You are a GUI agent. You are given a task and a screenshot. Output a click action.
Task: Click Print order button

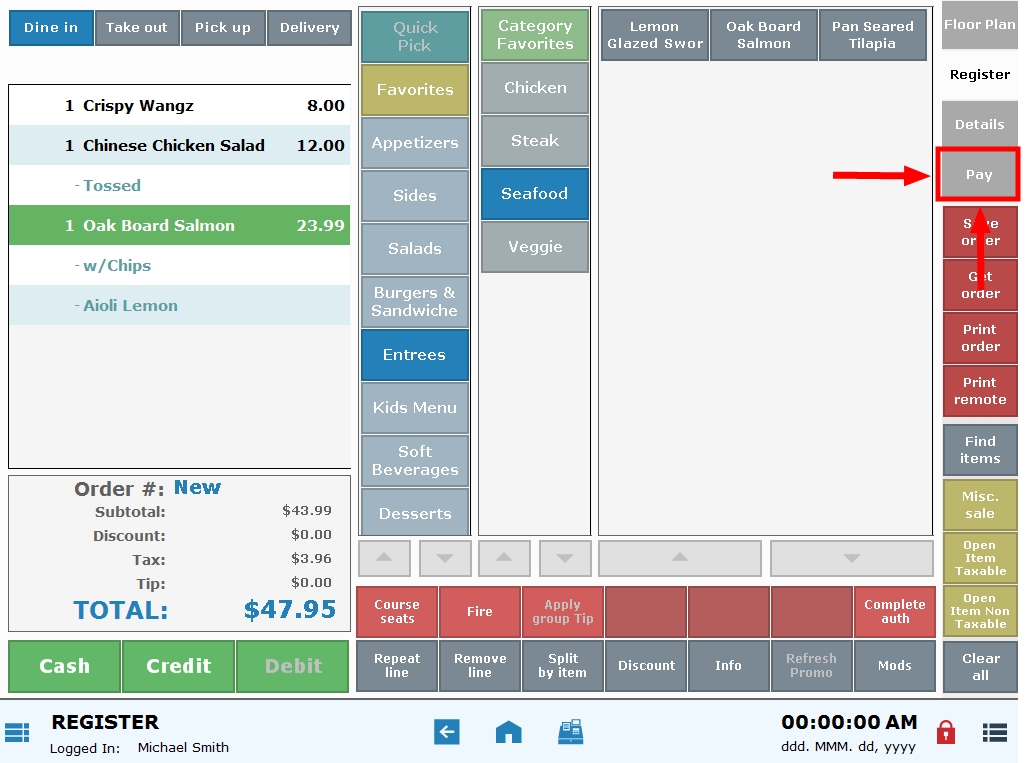(x=980, y=338)
